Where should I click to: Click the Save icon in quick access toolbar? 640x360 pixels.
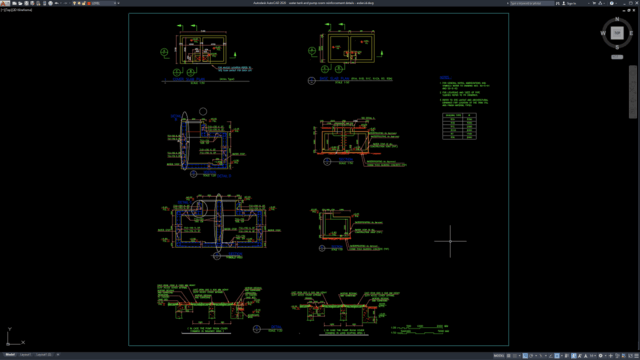[x=27, y=3]
